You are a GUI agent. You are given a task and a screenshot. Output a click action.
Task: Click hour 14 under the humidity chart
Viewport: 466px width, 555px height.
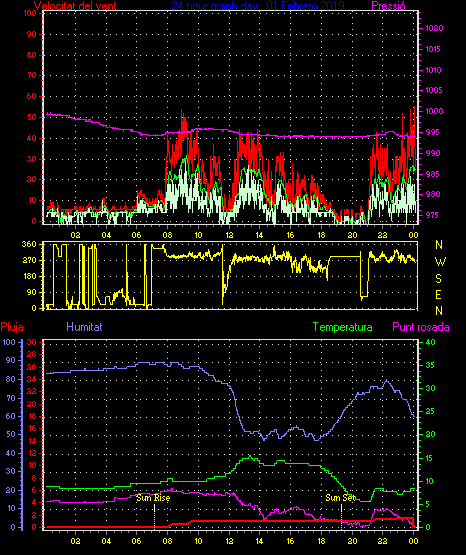[260, 541]
